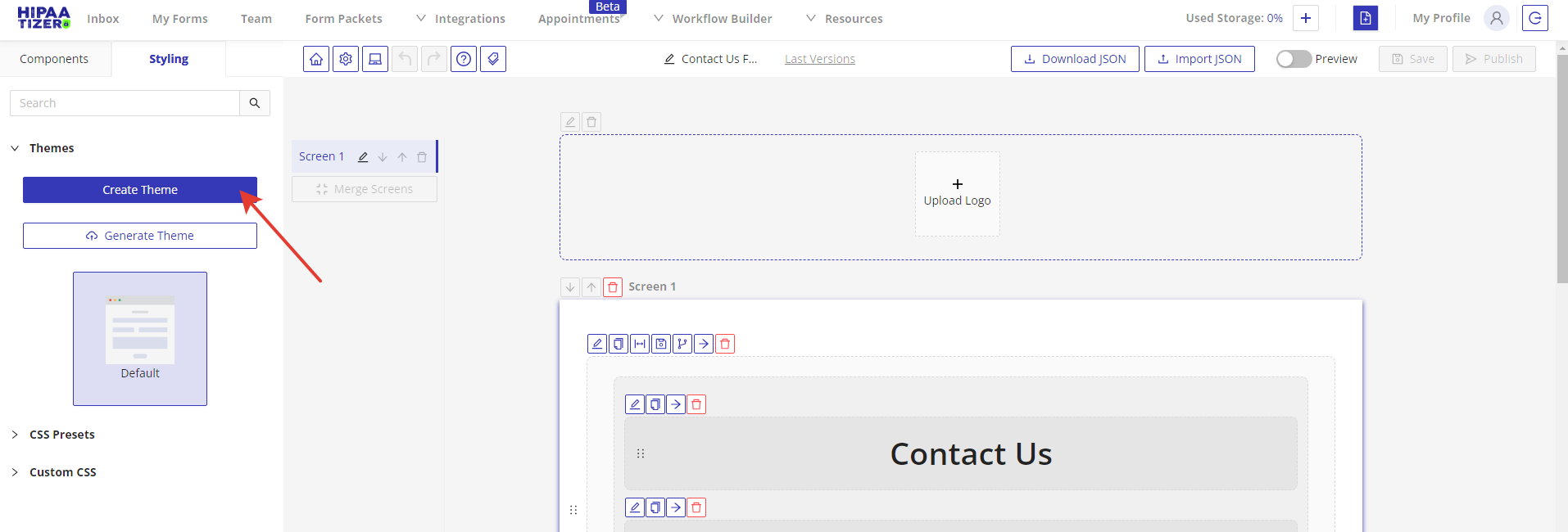The image size is (1568, 532).
Task: Click the Upload Logo area
Action: click(x=957, y=194)
